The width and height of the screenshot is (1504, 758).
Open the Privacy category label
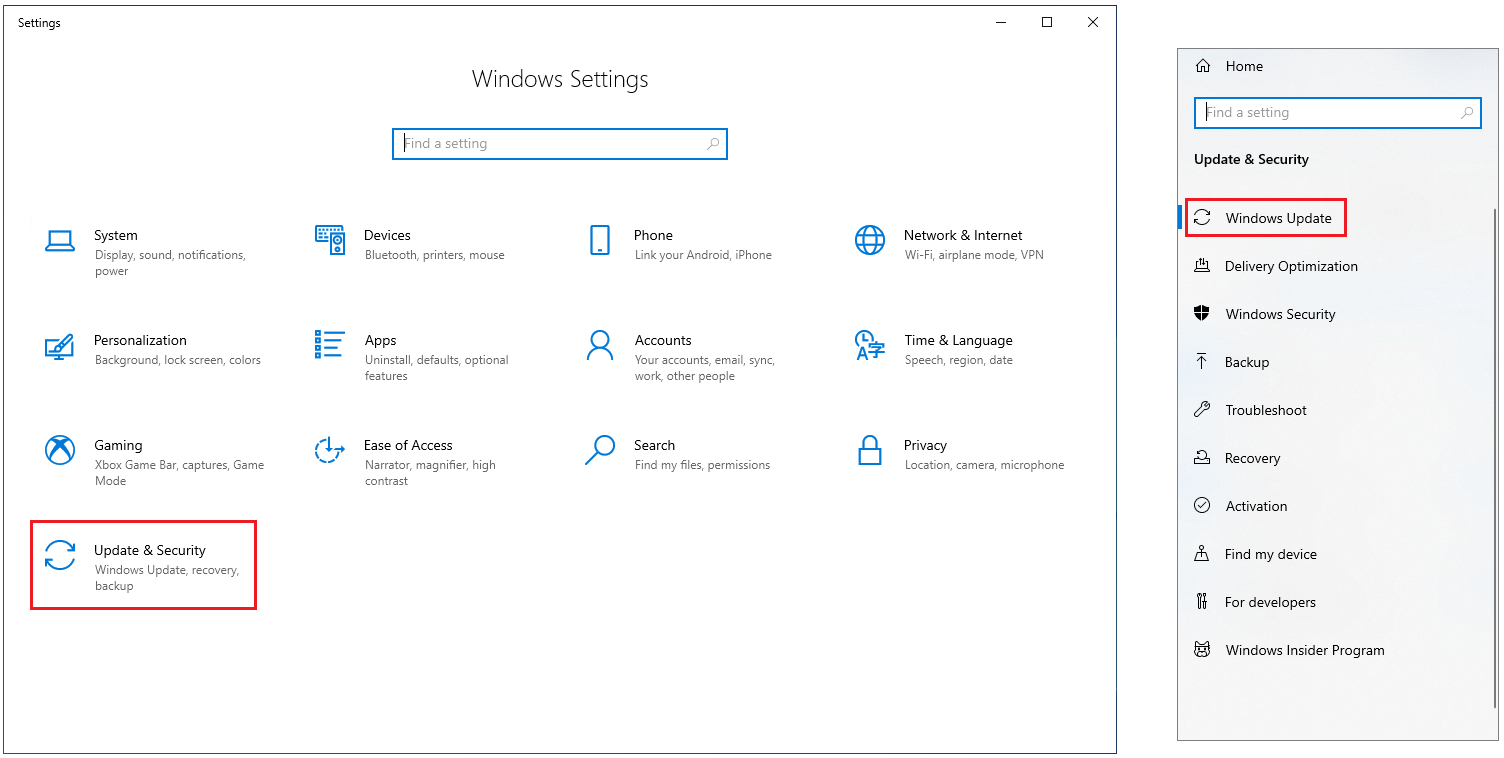point(925,445)
